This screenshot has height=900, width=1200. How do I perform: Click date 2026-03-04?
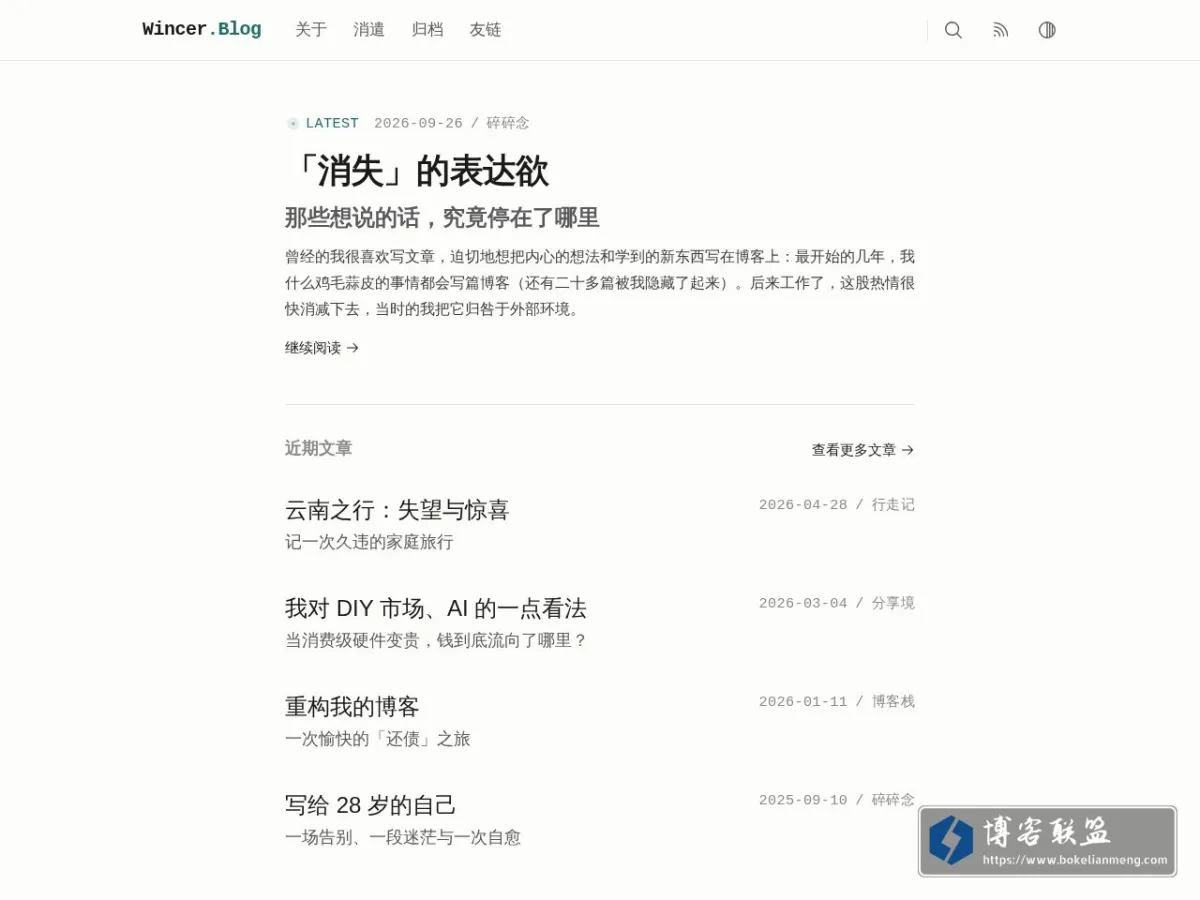[803, 603]
